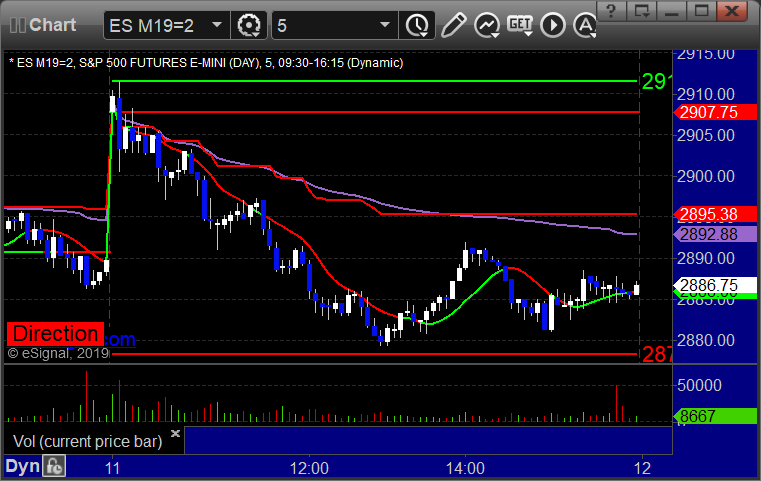This screenshot has width=761, height=481.
Task: Close the volume study panel X
Action: 175,433
